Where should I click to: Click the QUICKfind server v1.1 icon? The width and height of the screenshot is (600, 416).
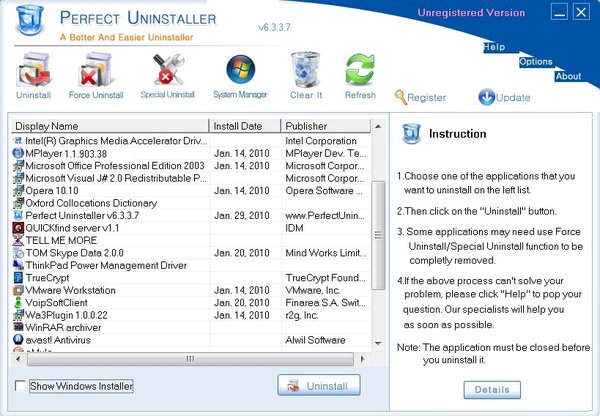pos(18,228)
